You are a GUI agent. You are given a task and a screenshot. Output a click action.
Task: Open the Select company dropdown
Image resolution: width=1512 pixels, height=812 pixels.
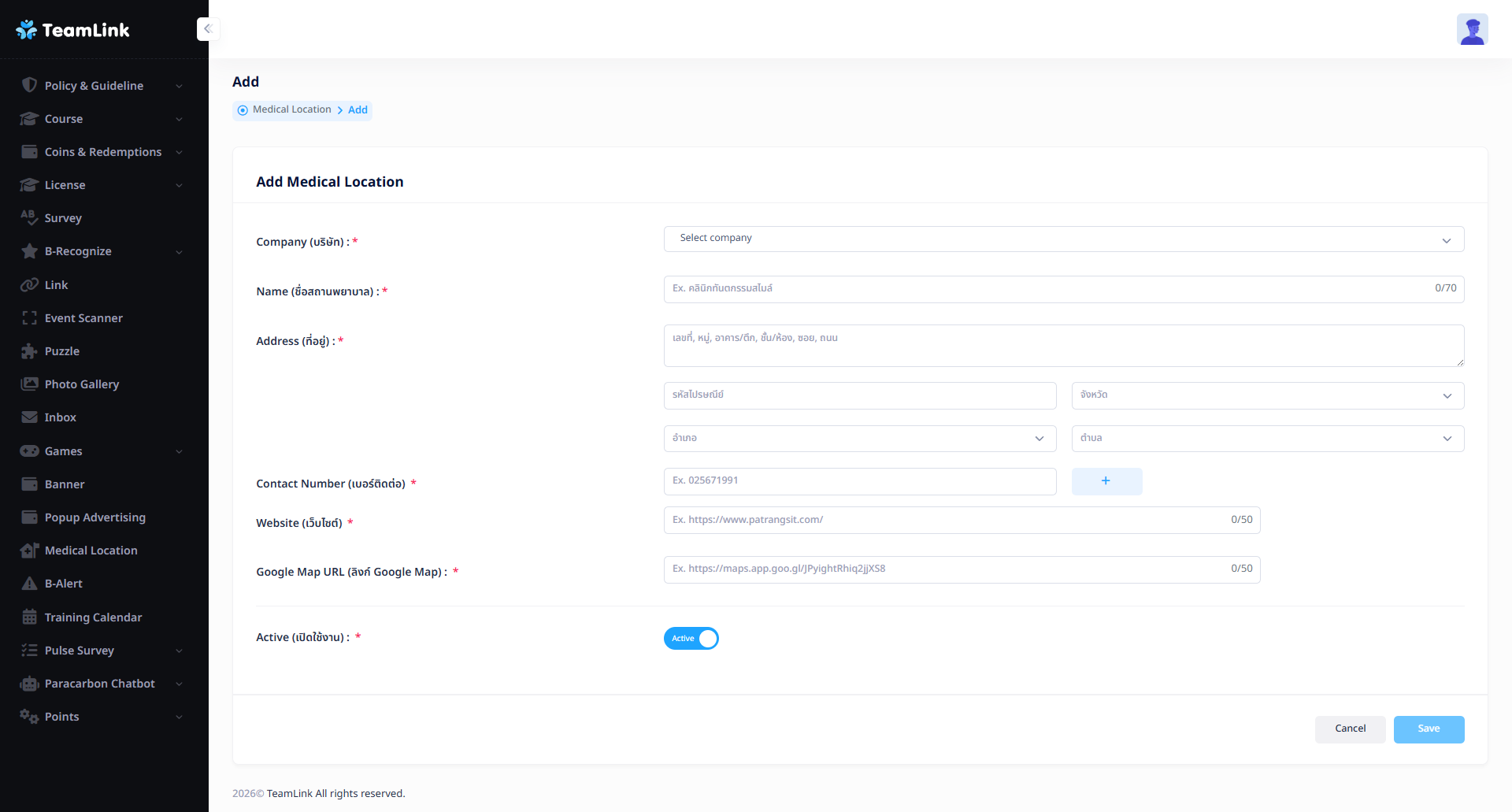click(1063, 239)
